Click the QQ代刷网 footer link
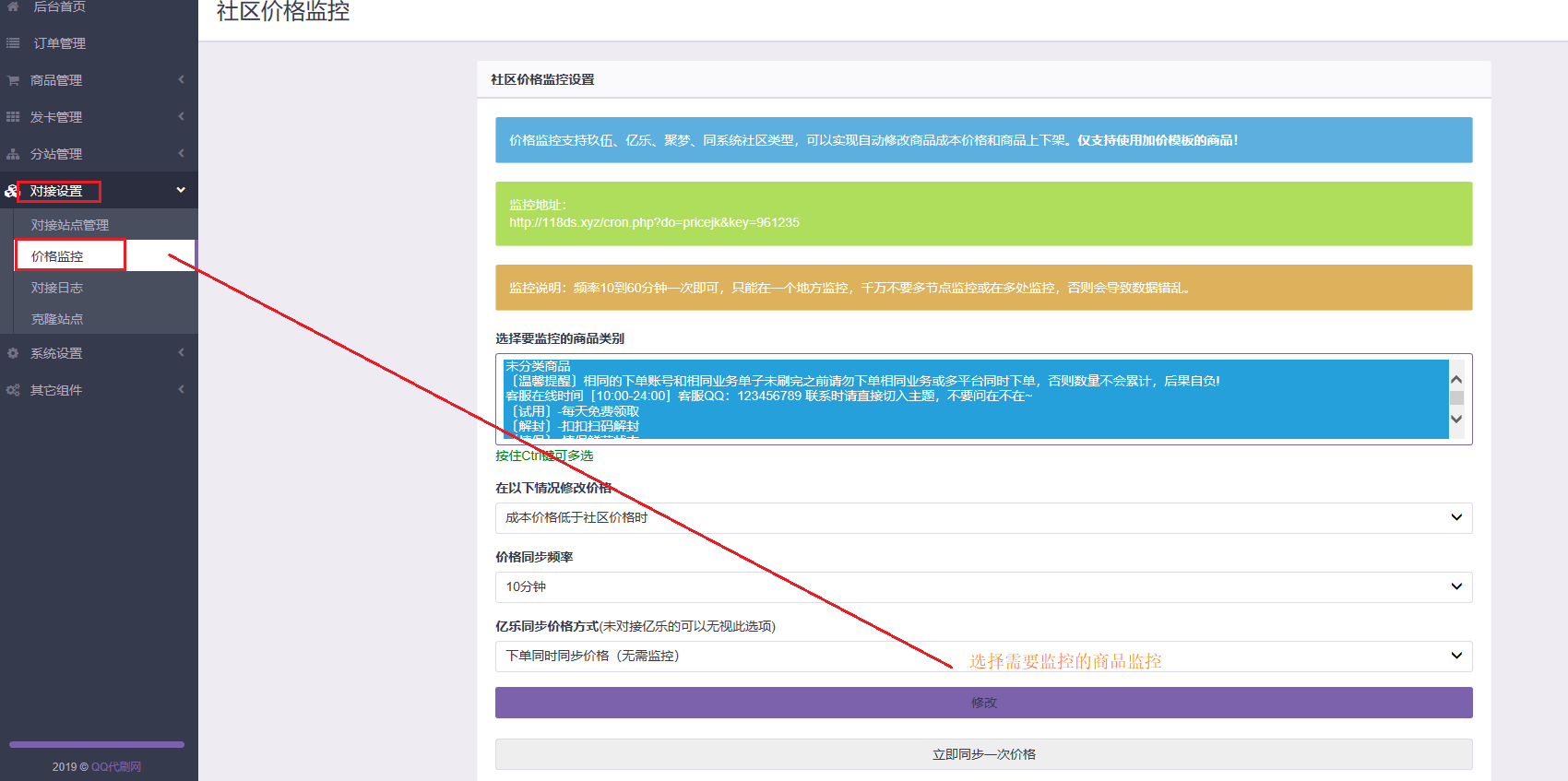This screenshot has height=781, width=1568. pos(116,767)
